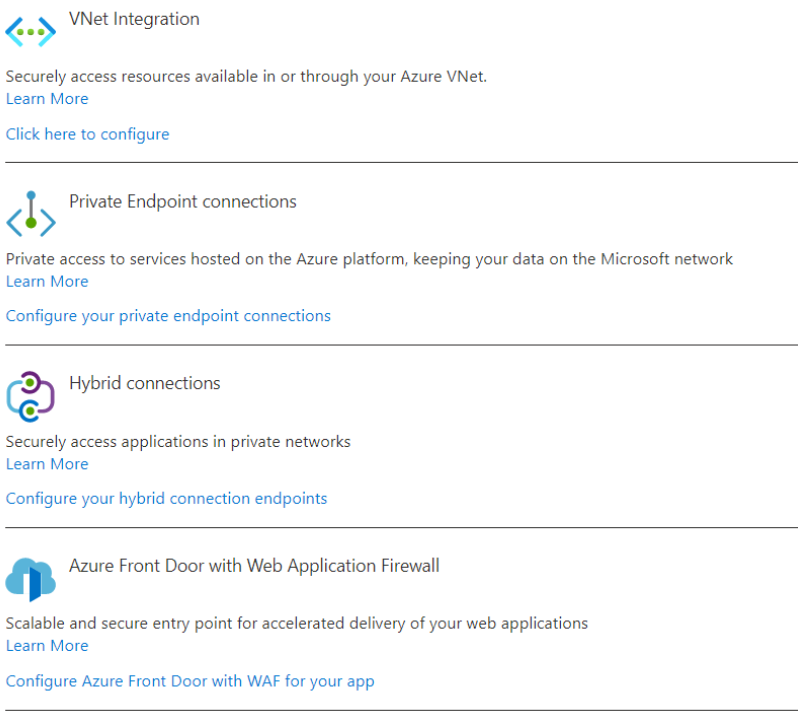The width and height of the screenshot is (802, 714).
Task: Click the VNet Integration icon
Action: coord(30,32)
